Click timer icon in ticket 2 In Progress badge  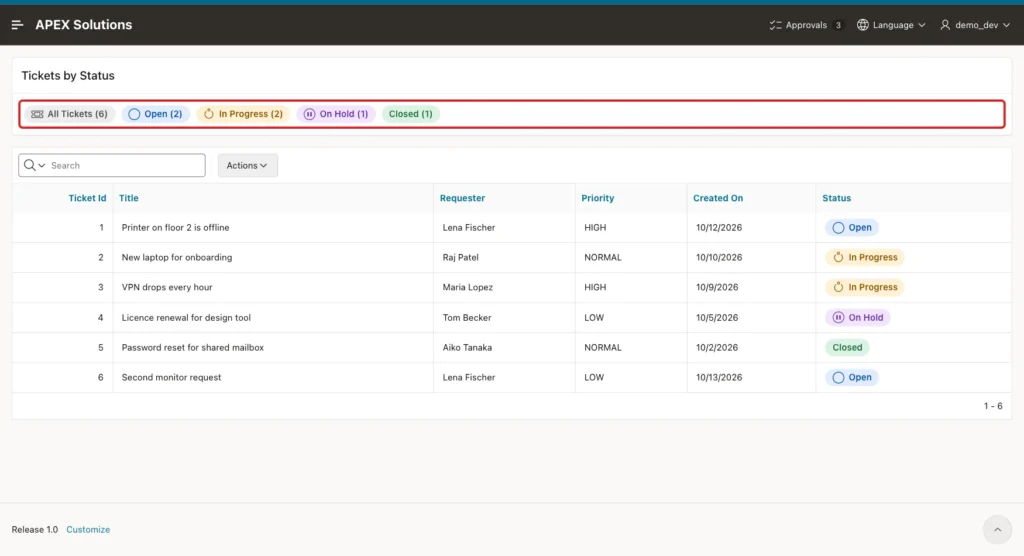(838, 257)
